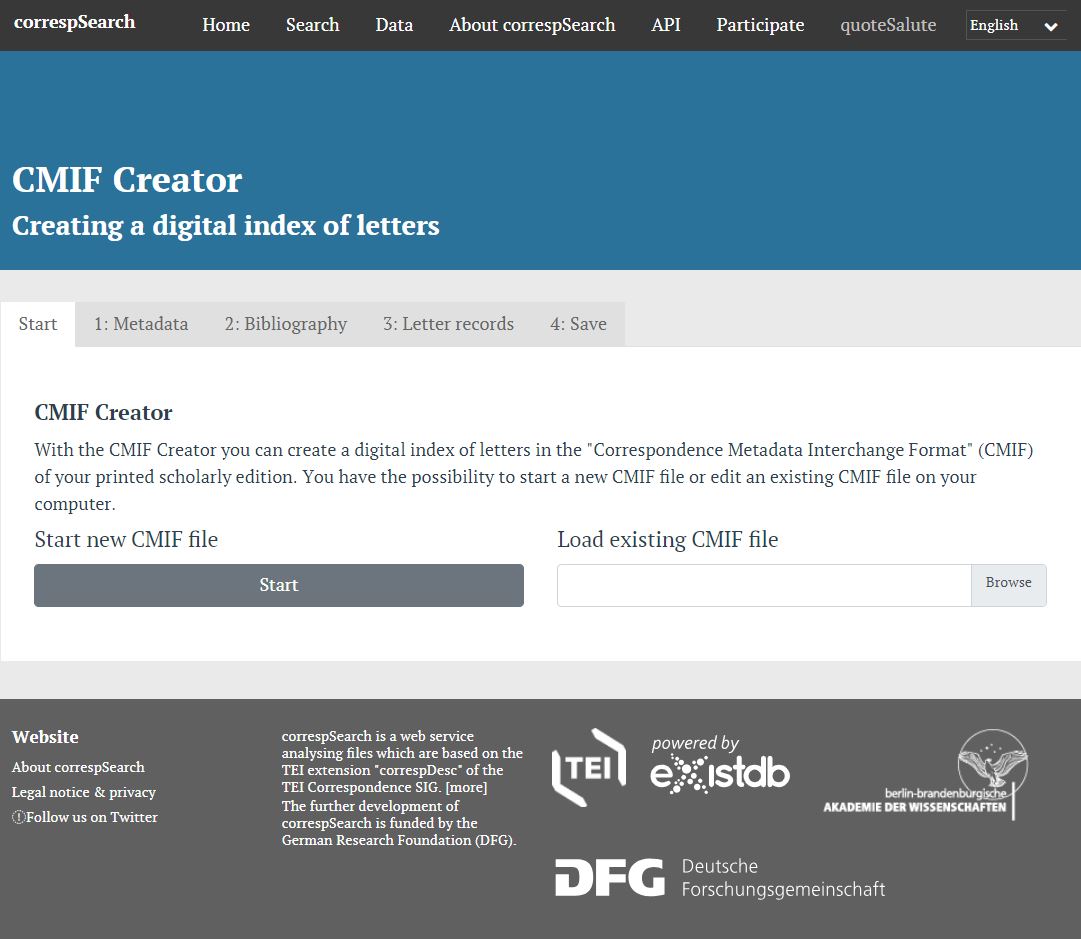Click the Start new CMIF file button
1081x939 pixels.
coord(279,585)
